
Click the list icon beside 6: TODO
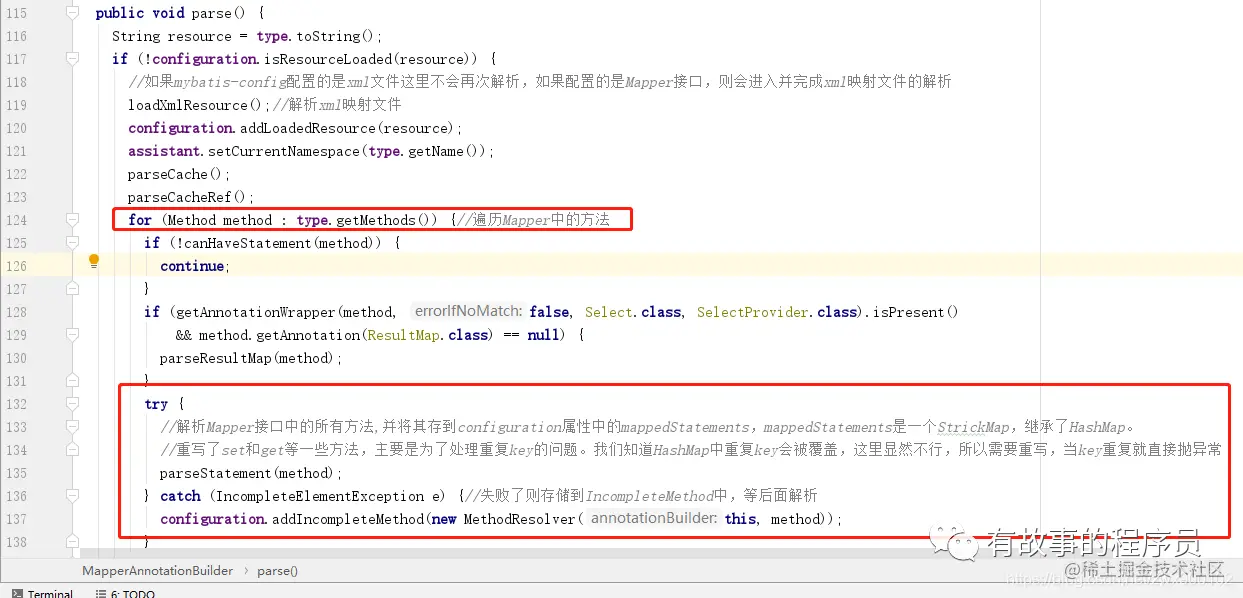pos(103,592)
